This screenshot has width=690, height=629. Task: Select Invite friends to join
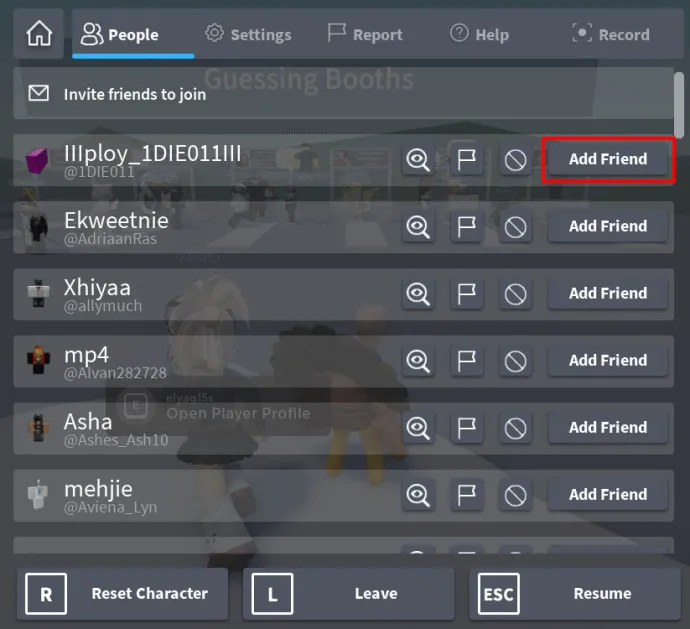[x=343, y=93]
